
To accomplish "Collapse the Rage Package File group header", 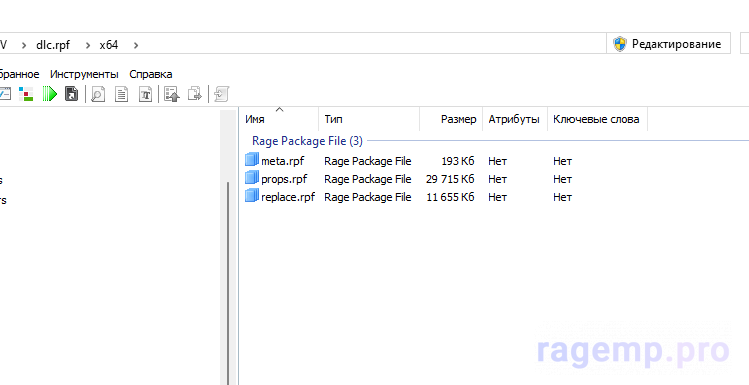I will (x=307, y=141).
